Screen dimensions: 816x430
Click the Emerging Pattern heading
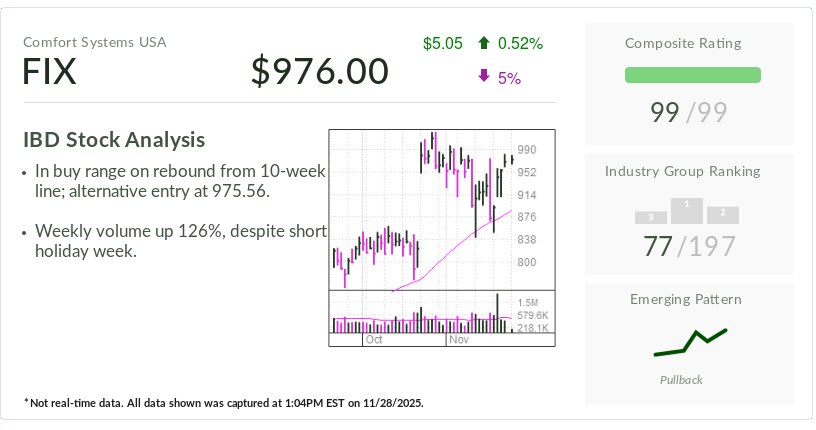pyautogui.click(x=685, y=299)
